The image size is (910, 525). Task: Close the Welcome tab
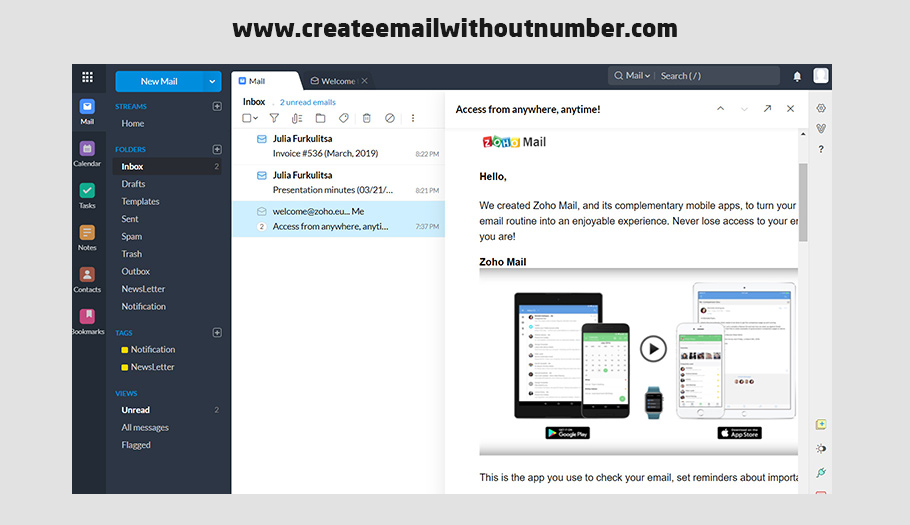[x=364, y=81]
